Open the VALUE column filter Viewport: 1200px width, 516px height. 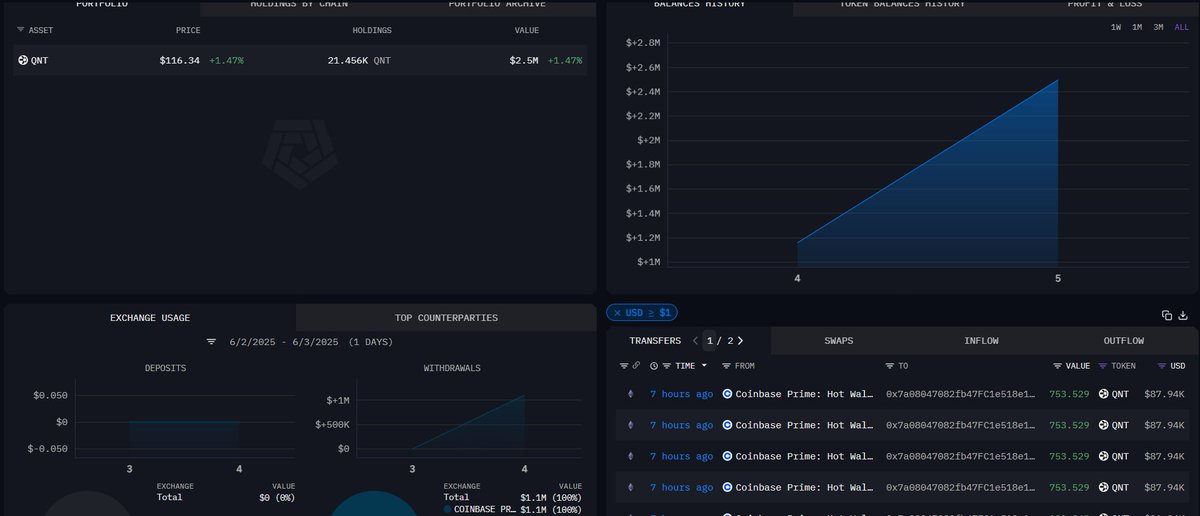pos(1058,366)
